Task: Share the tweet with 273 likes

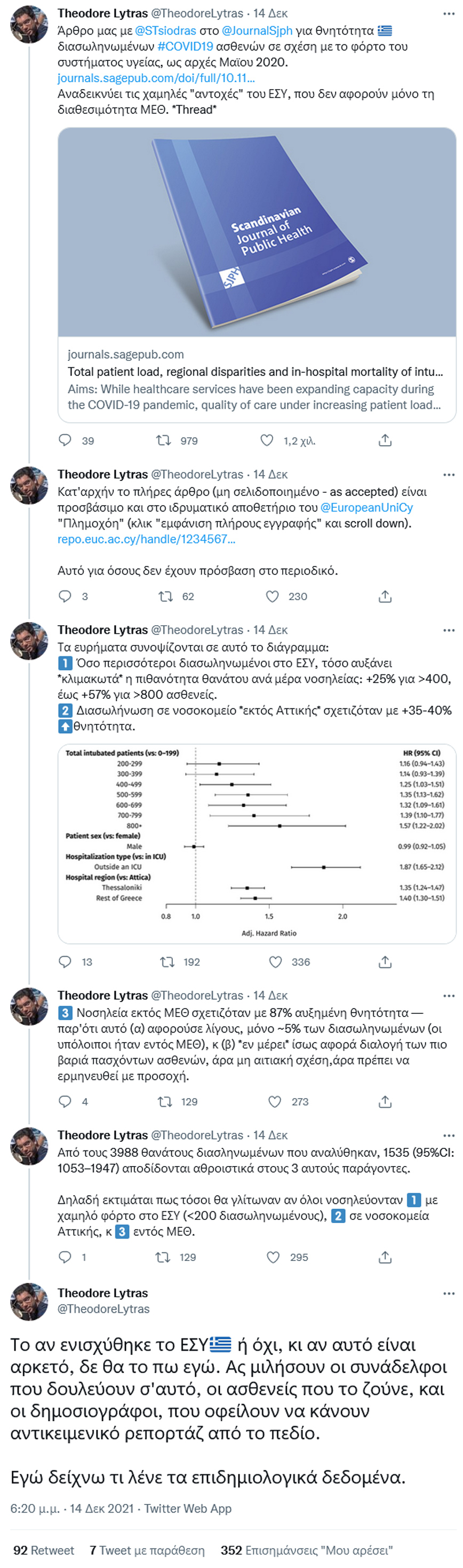Action: (385, 1102)
